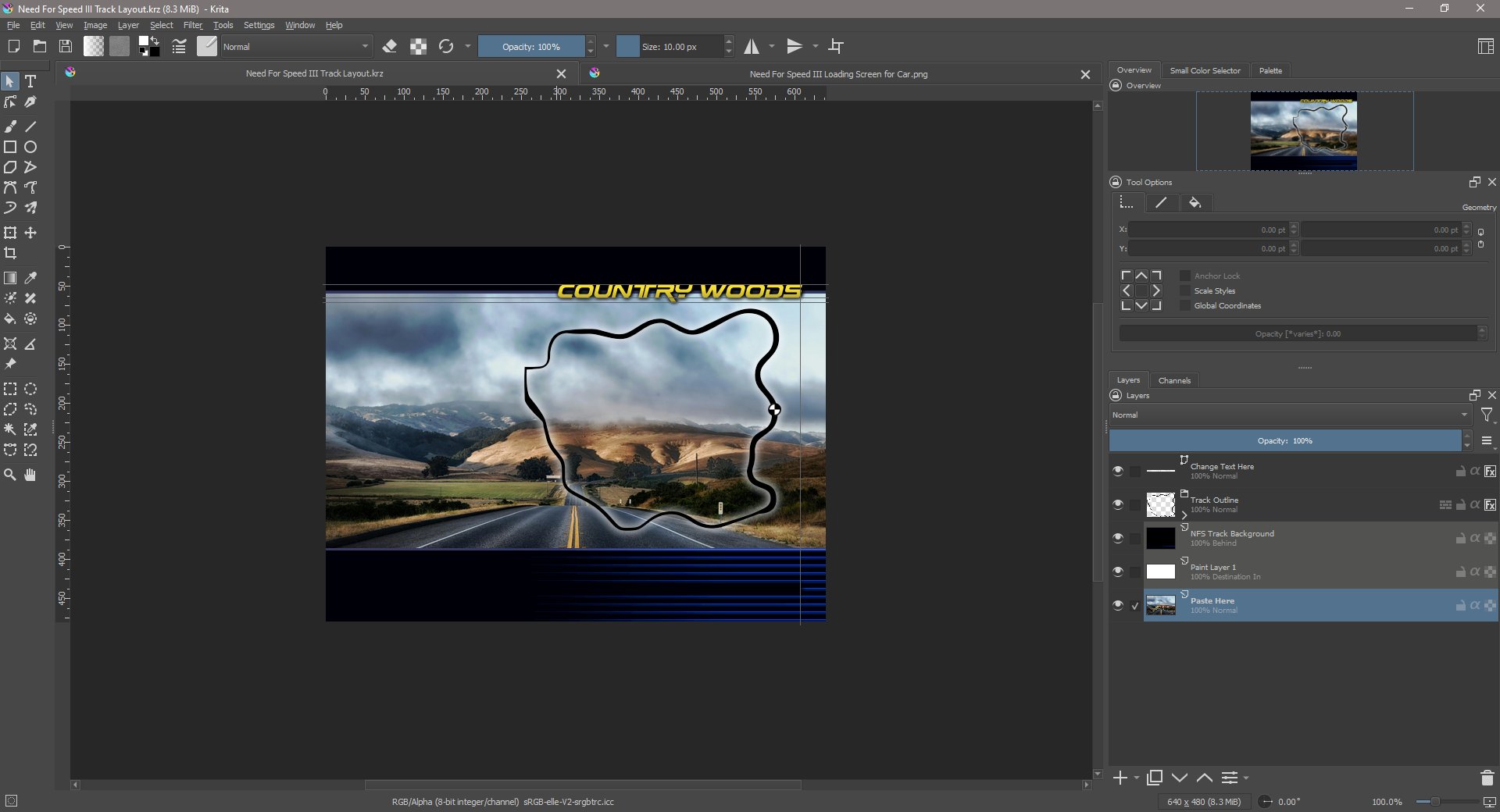This screenshot has height=812, width=1500.
Task: Select the Color Sampler eyedropper tool
Action: (30, 278)
